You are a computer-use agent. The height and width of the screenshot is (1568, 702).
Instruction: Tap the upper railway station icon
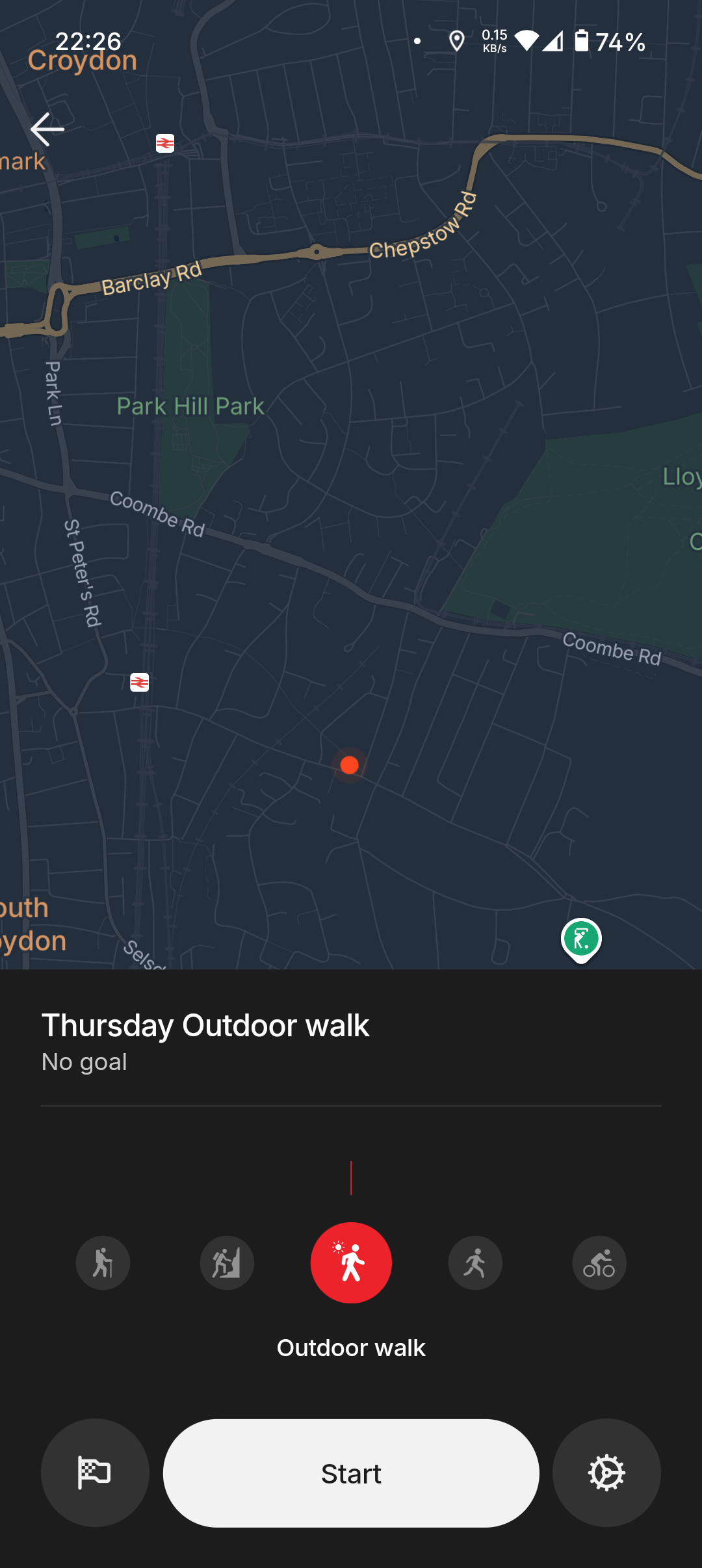click(165, 143)
